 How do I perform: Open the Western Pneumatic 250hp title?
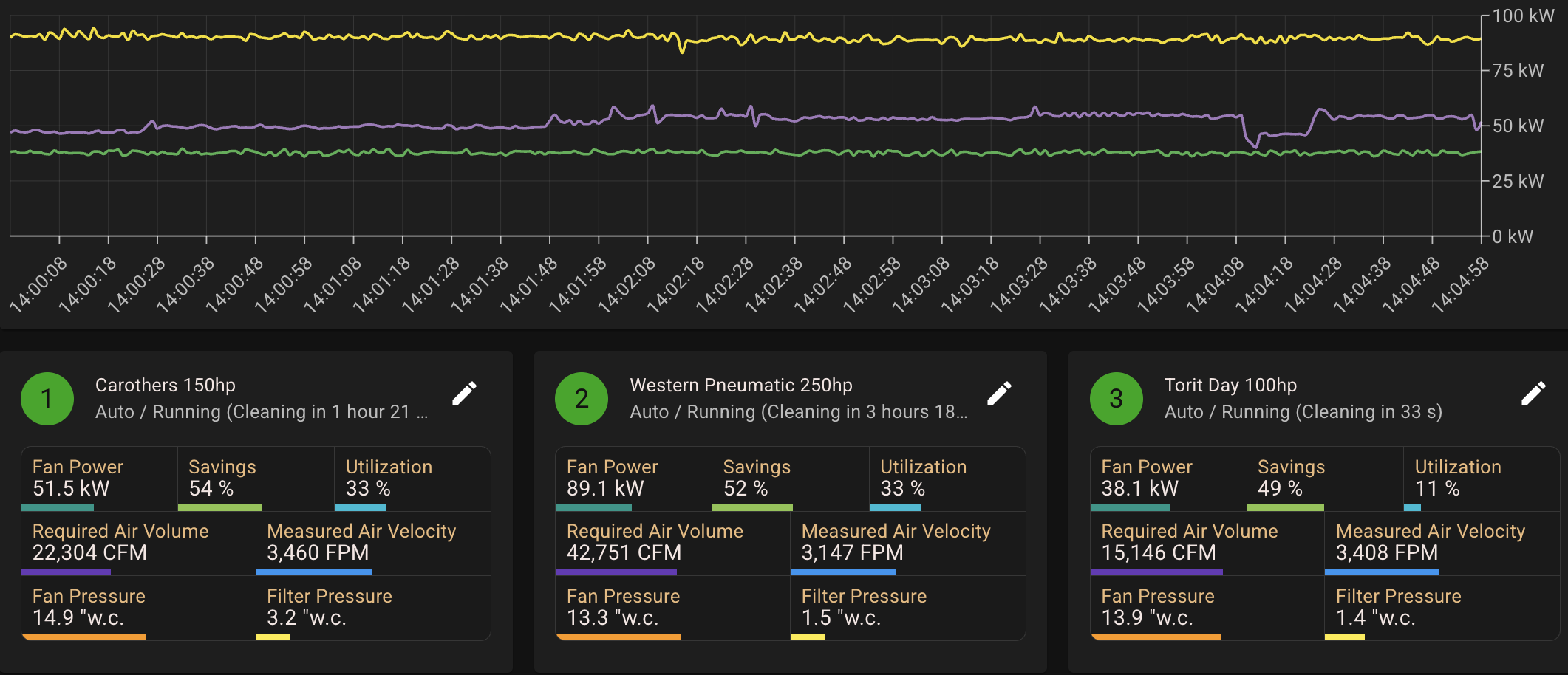tap(741, 386)
